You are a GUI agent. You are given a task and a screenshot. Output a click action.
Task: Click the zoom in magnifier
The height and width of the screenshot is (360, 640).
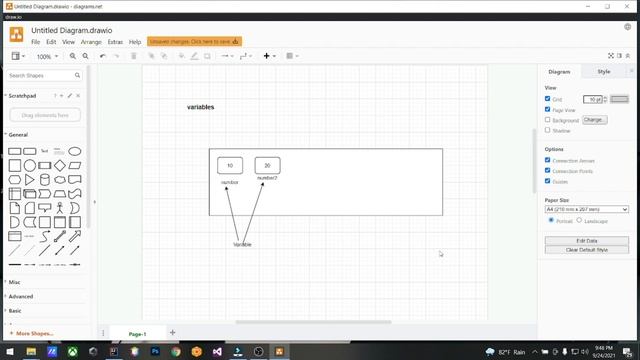coord(73,56)
